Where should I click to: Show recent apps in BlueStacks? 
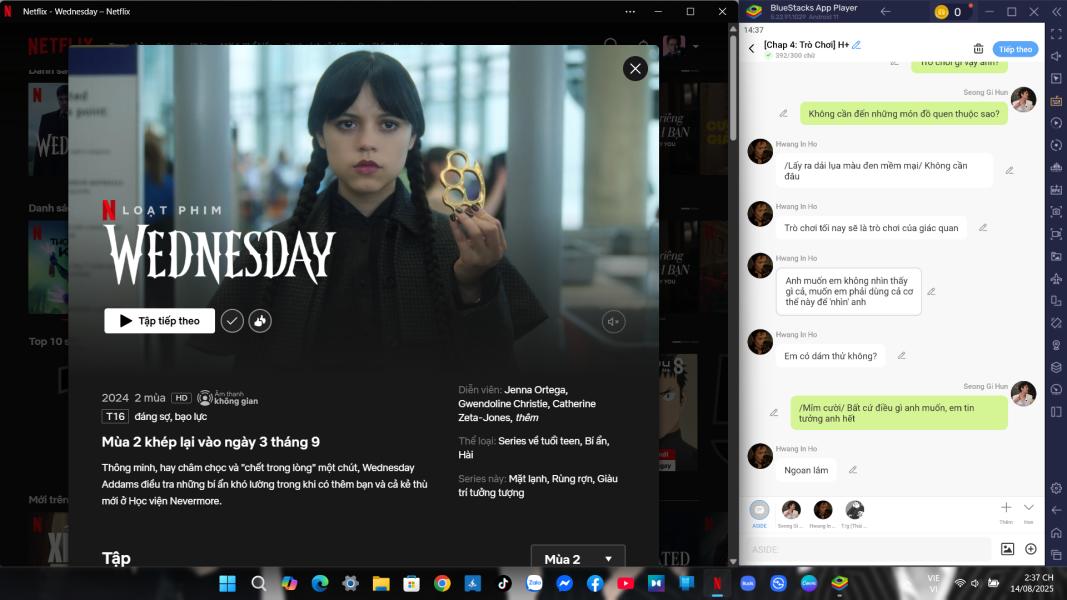pos(1056,555)
